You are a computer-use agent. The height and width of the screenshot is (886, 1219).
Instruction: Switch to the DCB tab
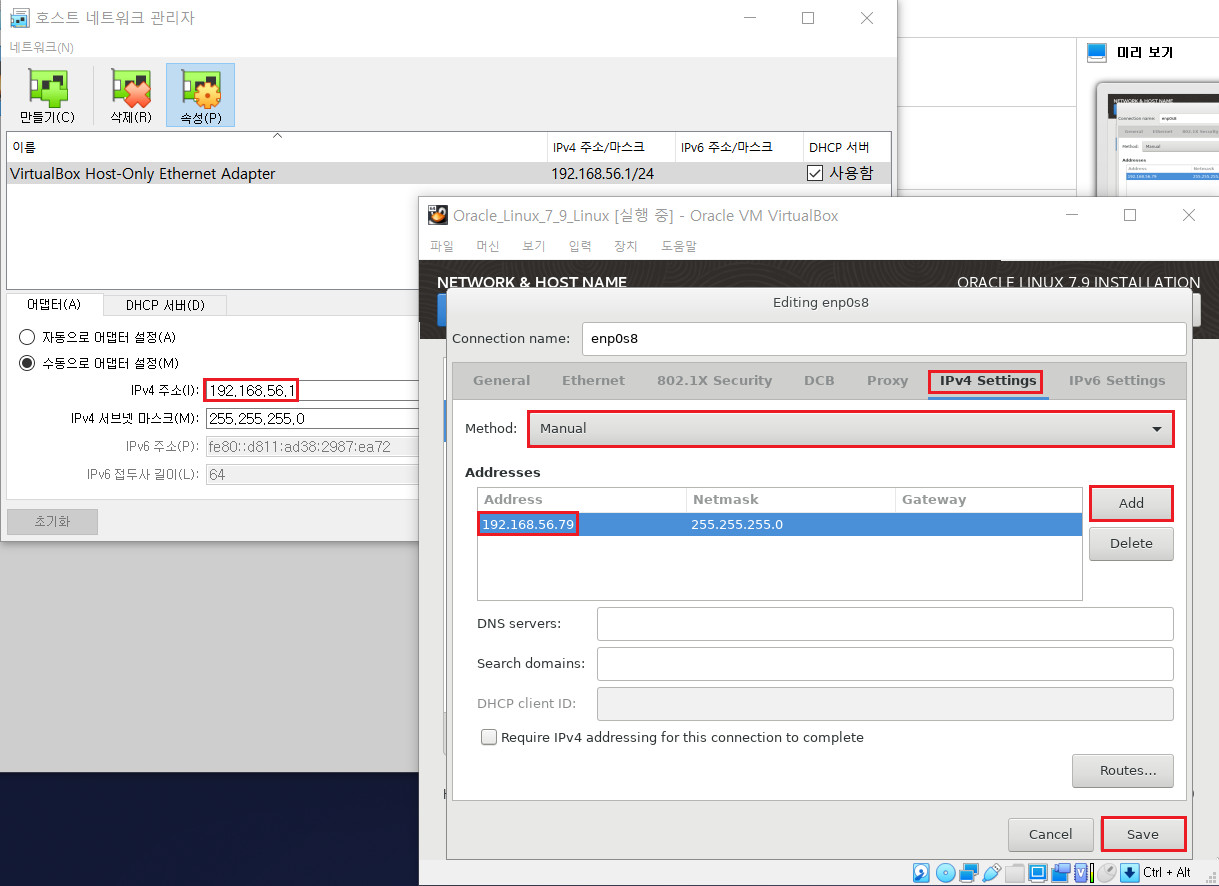(x=819, y=381)
